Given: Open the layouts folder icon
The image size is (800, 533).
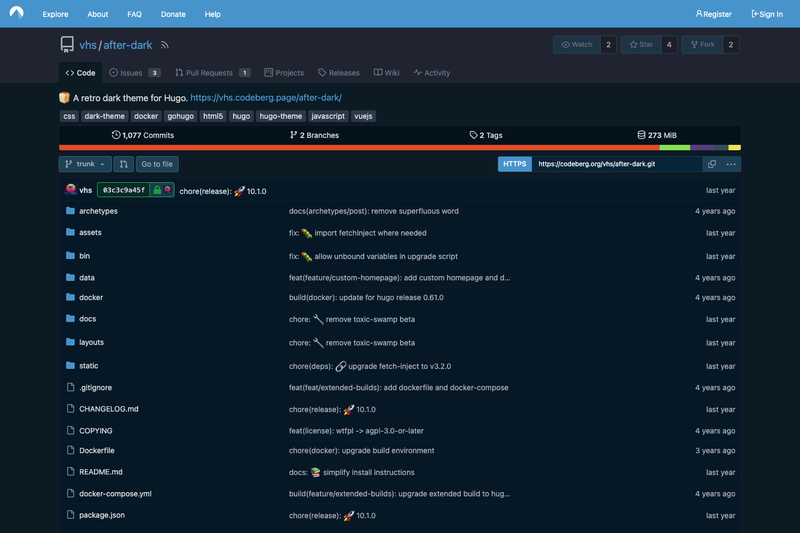Looking at the screenshot, I should tap(70, 342).
